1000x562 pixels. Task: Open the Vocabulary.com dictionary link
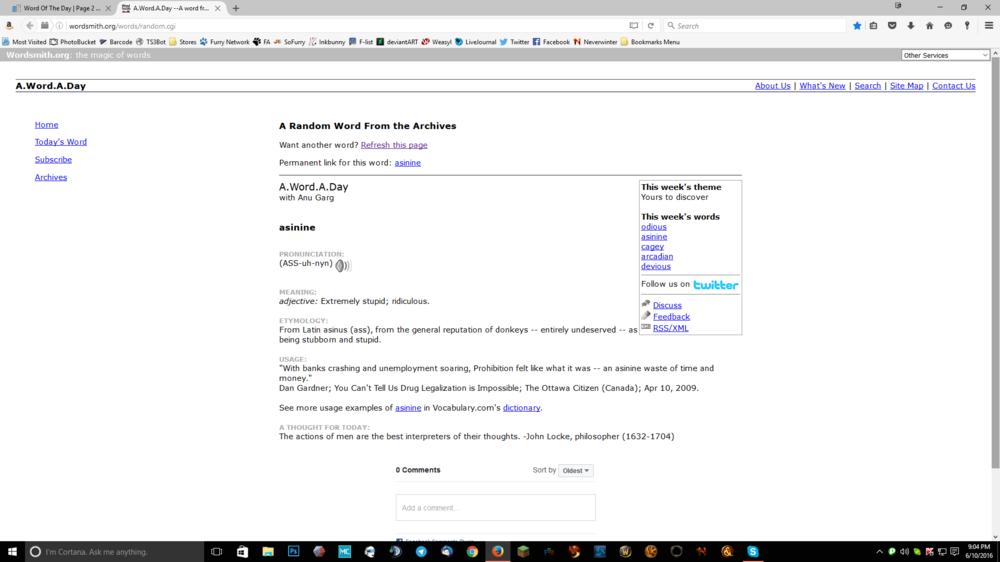click(x=521, y=408)
